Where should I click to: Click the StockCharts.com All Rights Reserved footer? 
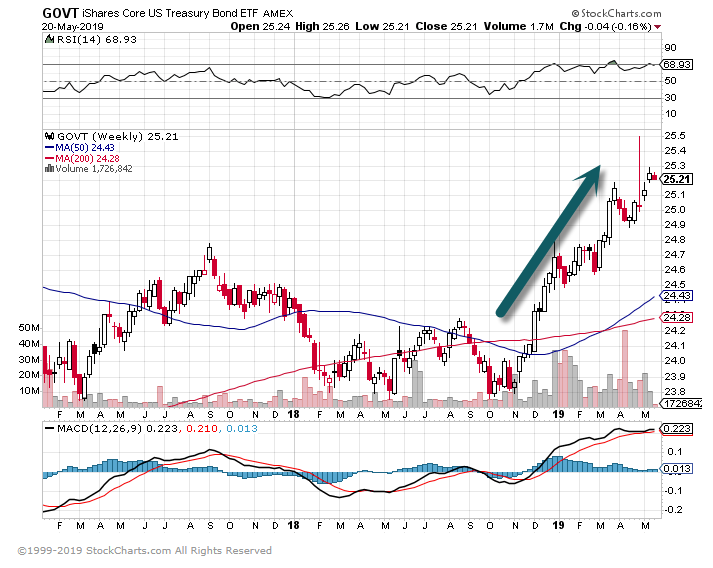click(145, 551)
